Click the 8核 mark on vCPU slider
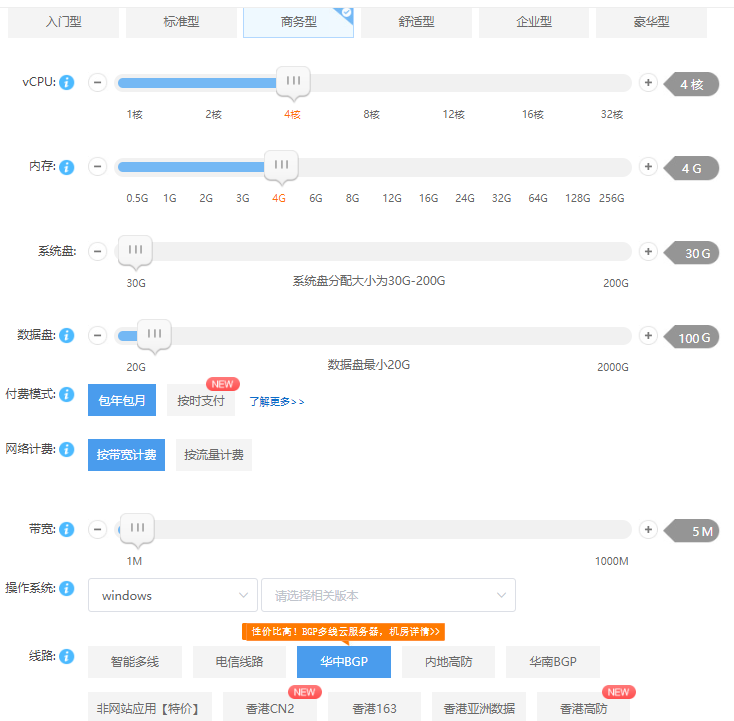734x721 pixels. click(x=372, y=114)
